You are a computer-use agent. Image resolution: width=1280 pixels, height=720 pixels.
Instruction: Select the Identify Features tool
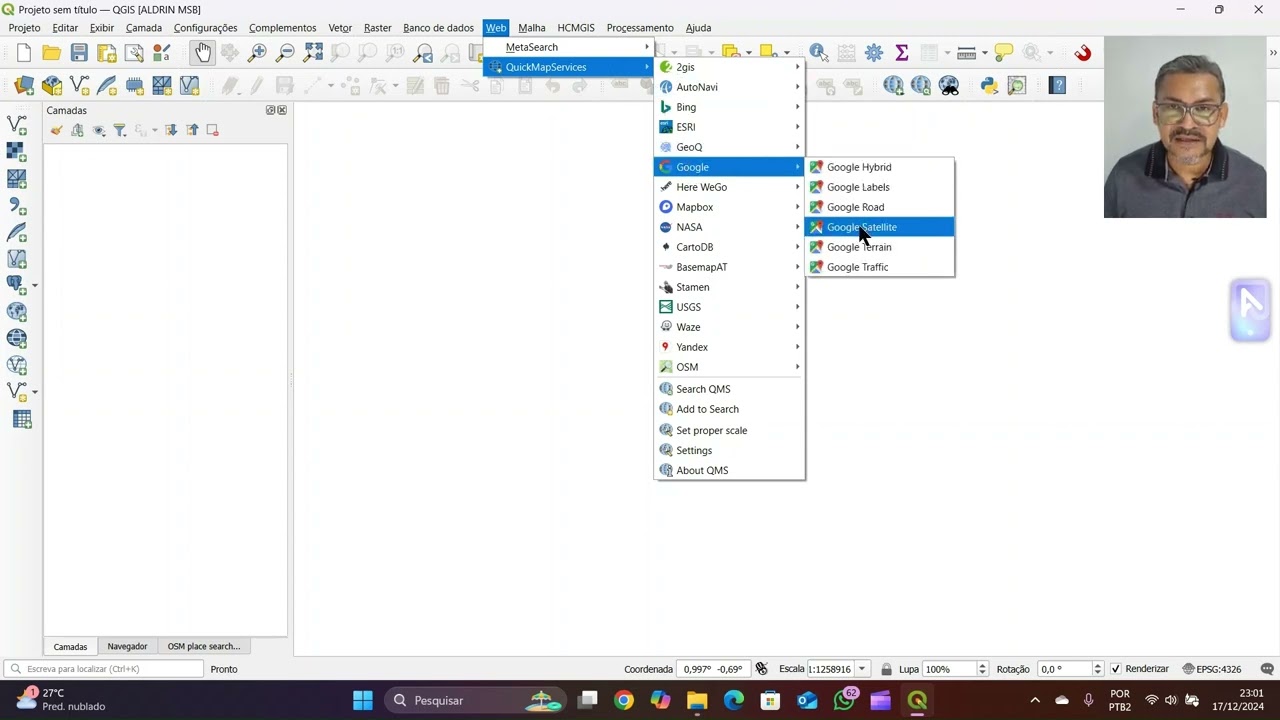pos(819,53)
